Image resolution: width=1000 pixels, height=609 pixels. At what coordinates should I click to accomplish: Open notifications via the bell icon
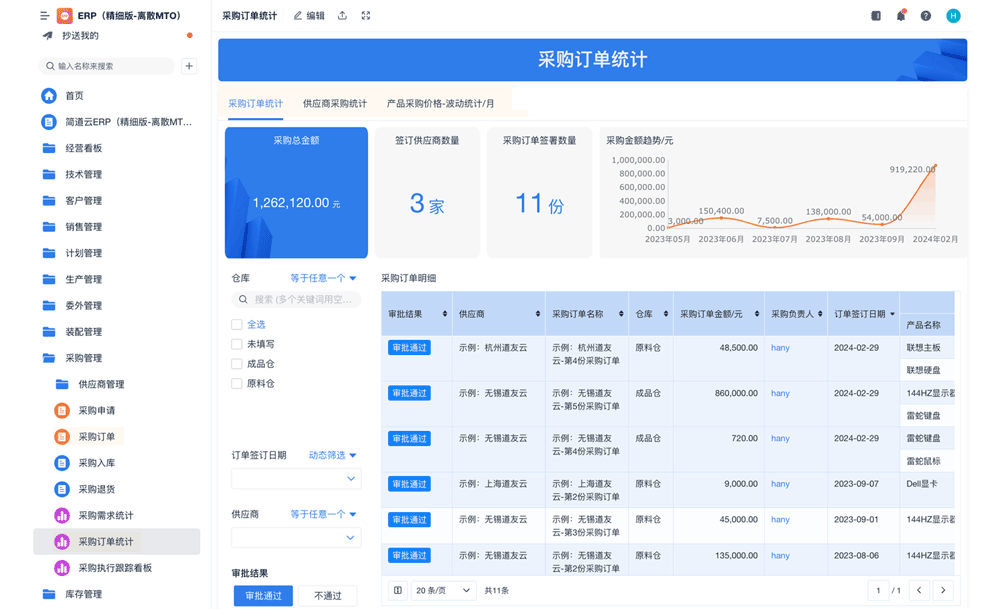tap(901, 15)
